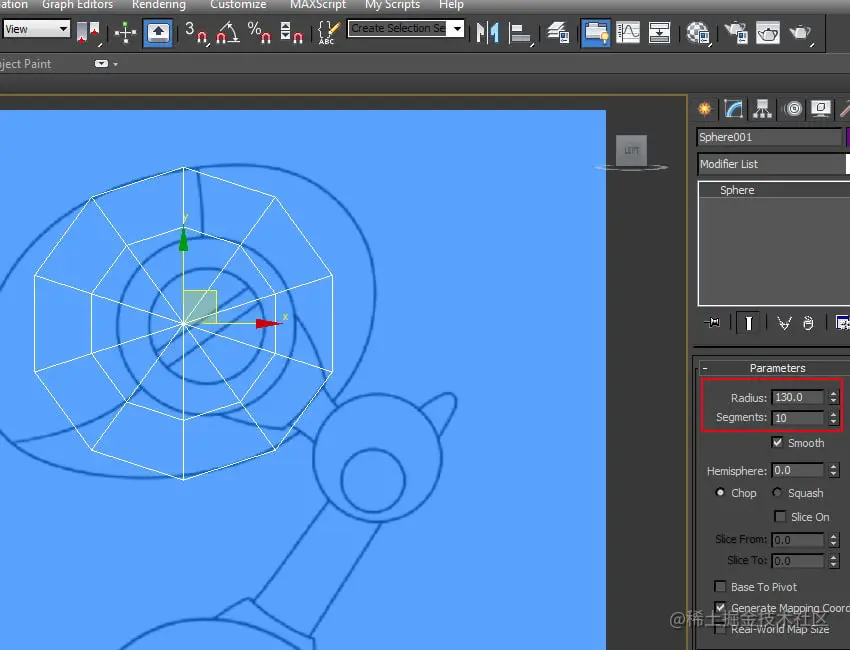This screenshot has height=650, width=850.
Task: Click the Radius value field
Action: coord(798,397)
